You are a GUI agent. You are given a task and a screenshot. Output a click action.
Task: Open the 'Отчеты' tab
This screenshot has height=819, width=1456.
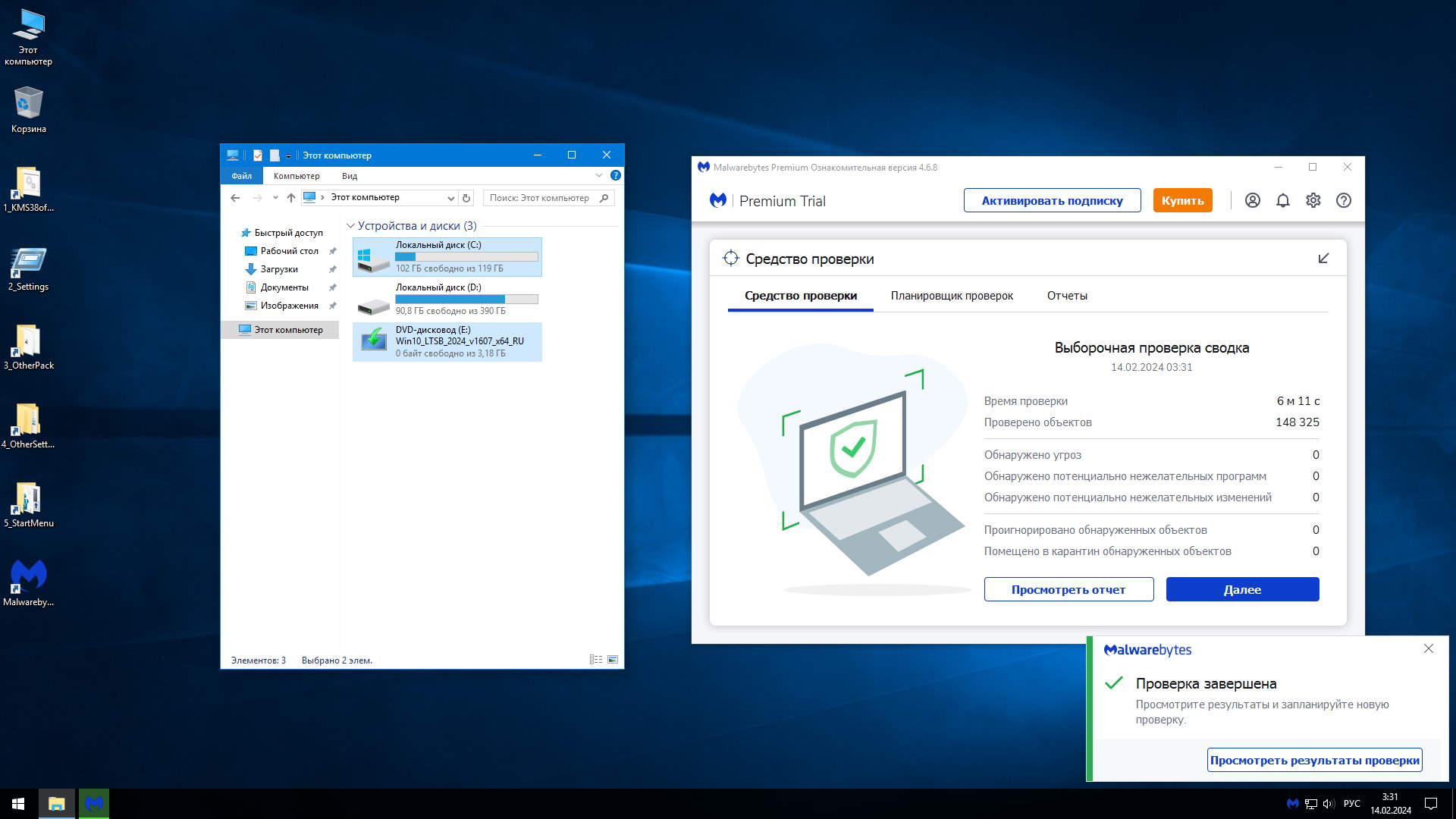(x=1066, y=296)
